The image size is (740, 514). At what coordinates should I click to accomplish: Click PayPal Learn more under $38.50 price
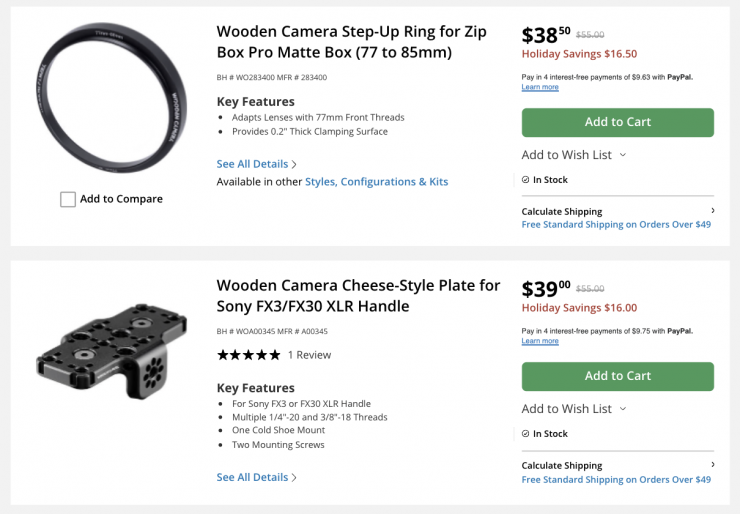point(540,88)
